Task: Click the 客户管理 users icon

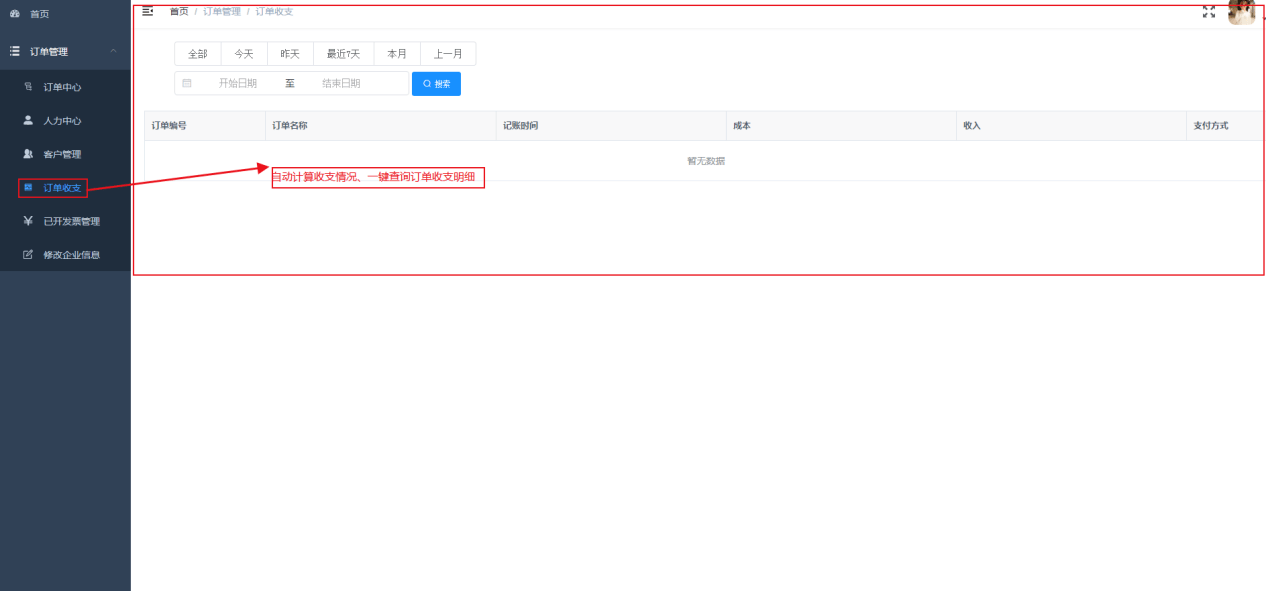Action: coord(28,154)
